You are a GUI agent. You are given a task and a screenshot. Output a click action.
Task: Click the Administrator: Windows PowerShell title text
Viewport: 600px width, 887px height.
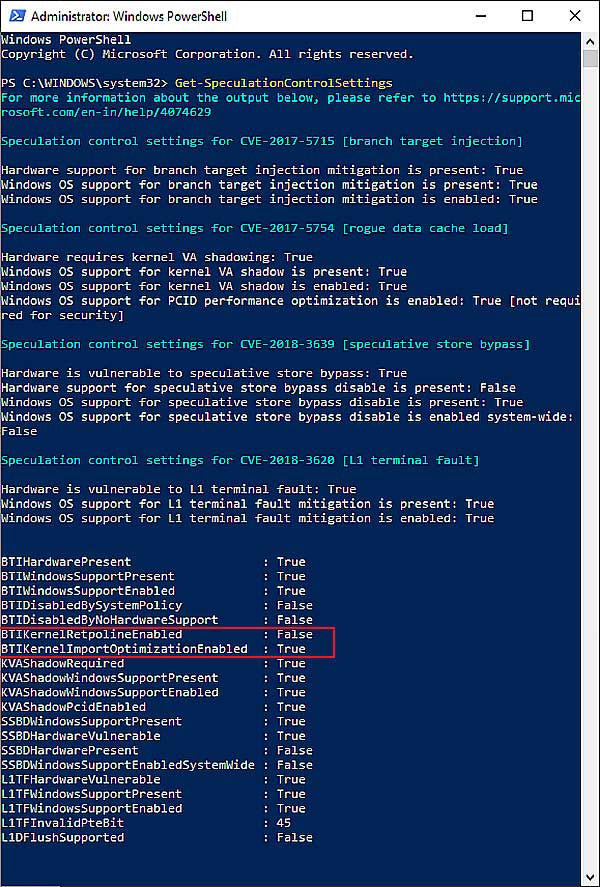[129, 16]
